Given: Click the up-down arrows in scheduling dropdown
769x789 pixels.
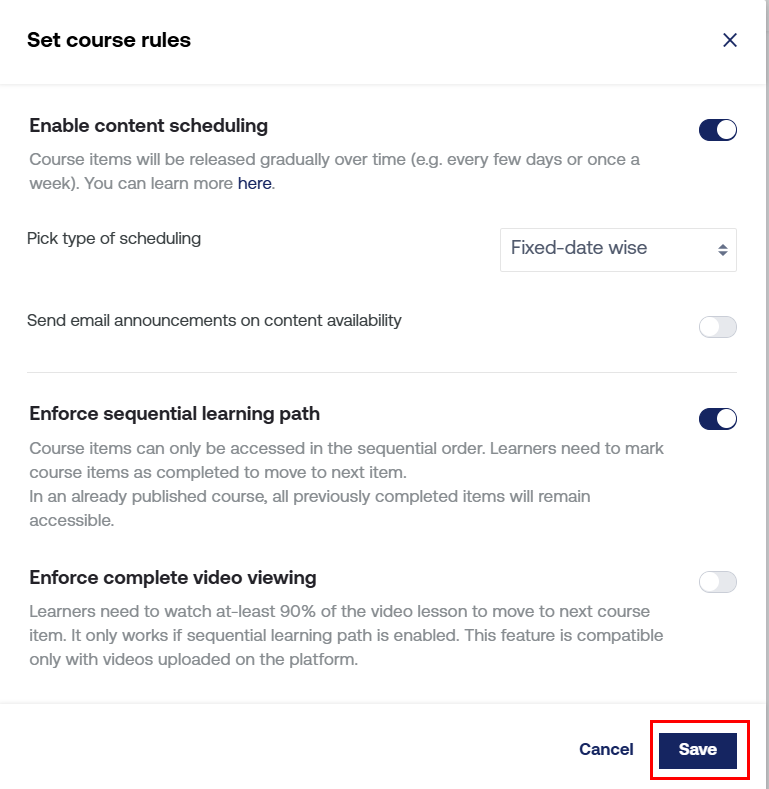Looking at the screenshot, I should (x=723, y=250).
